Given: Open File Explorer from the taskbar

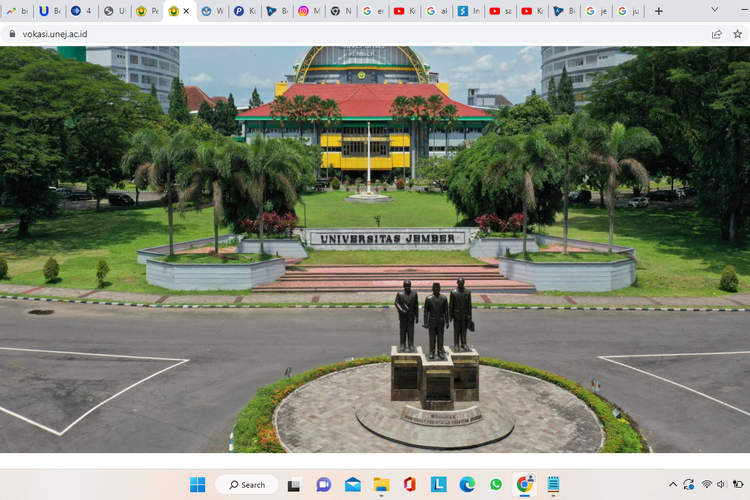Looking at the screenshot, I should point(381,485).
